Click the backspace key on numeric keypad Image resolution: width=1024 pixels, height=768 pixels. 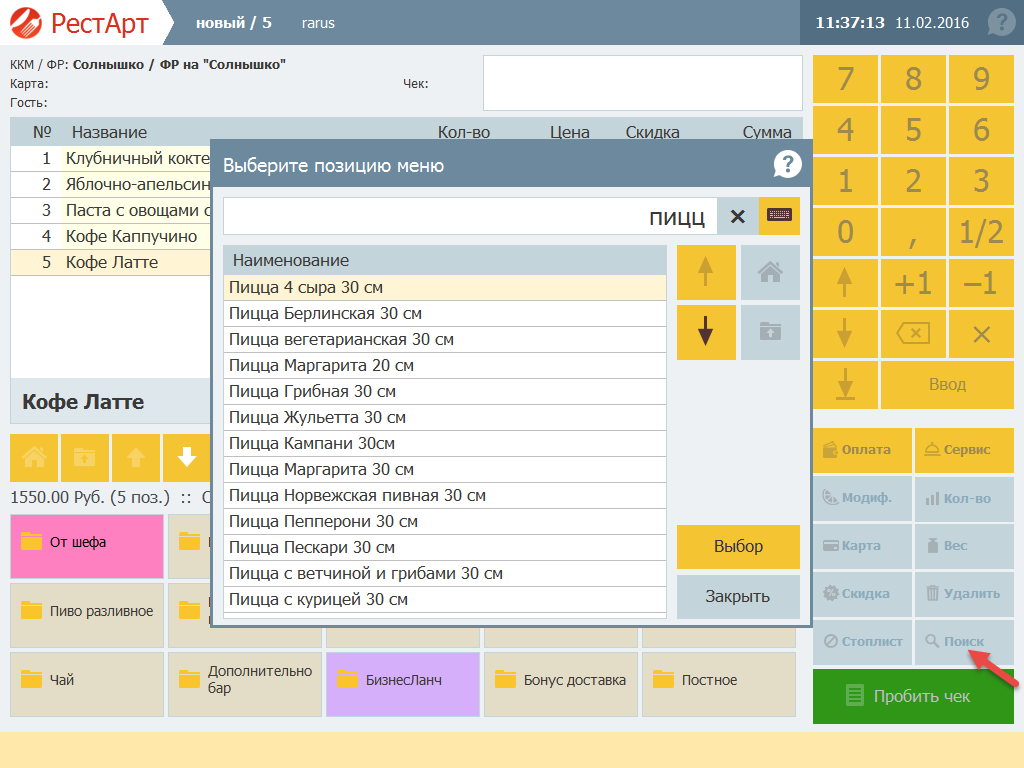(913, 334)
